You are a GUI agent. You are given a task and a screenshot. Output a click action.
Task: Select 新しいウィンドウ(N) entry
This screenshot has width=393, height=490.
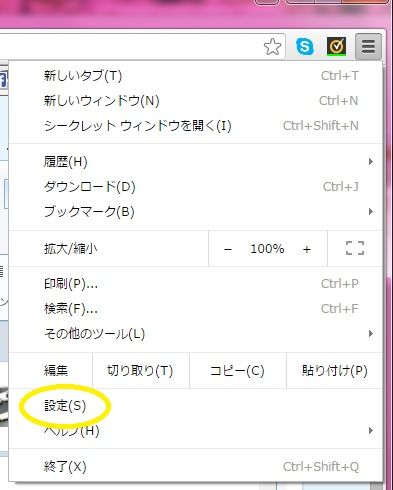click(196, 101)
